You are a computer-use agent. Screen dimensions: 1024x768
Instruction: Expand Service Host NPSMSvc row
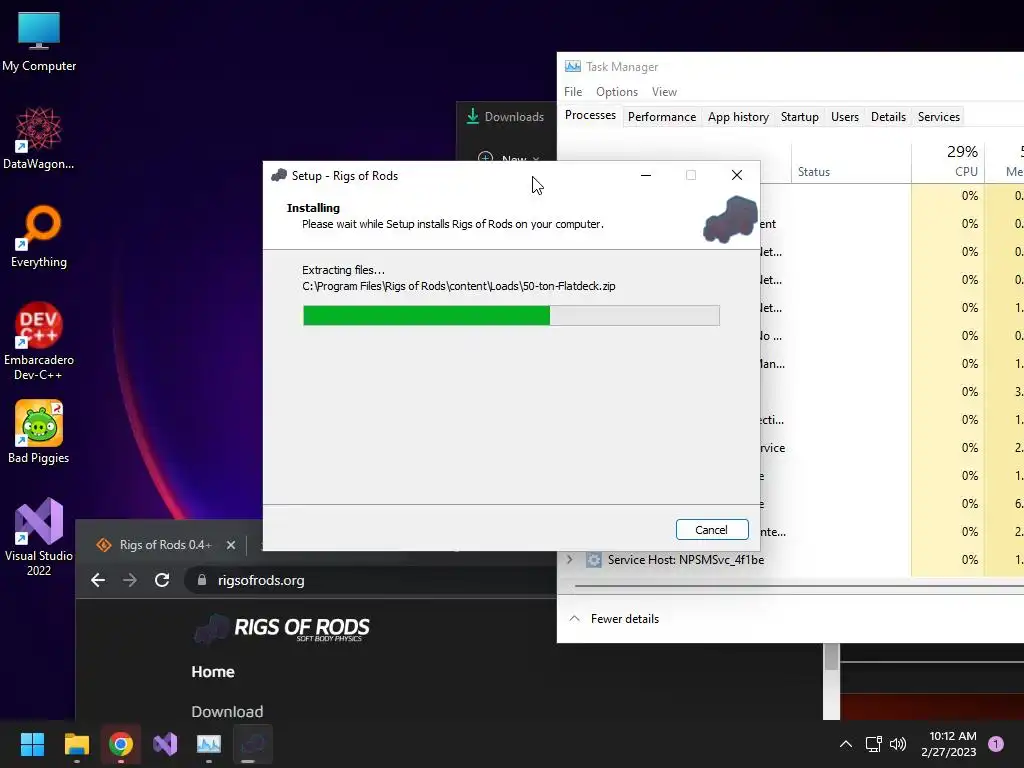coord(569,560)
